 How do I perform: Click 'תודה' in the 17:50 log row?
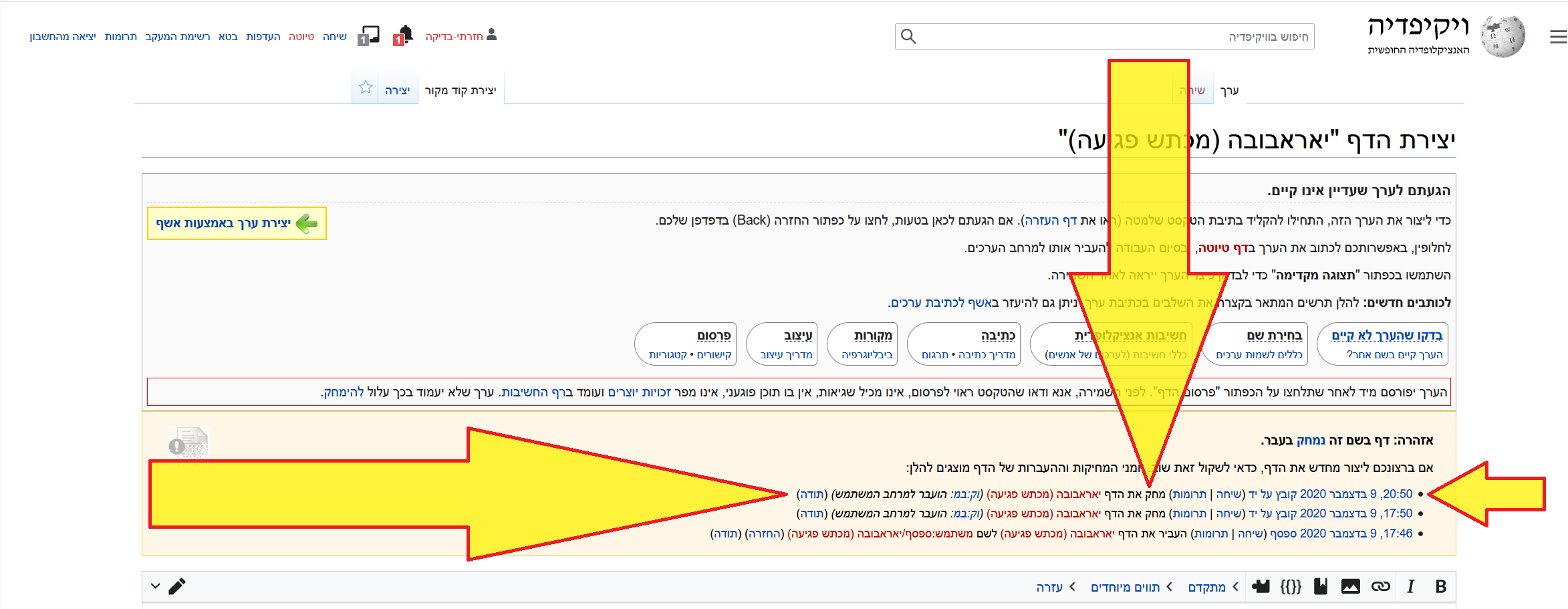click(x=812, y=514)
